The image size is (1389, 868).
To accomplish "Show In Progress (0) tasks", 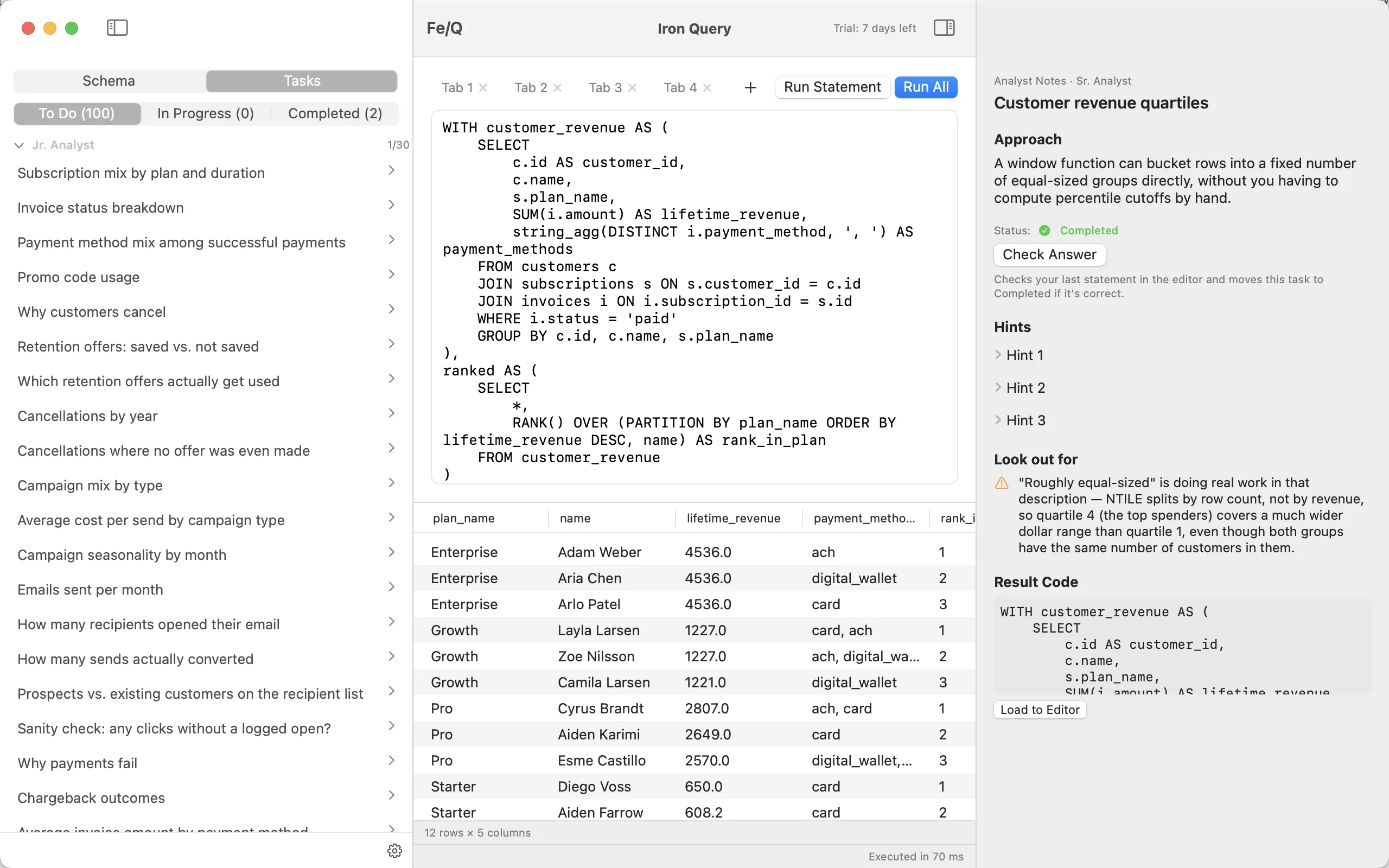I will point(206,114).
